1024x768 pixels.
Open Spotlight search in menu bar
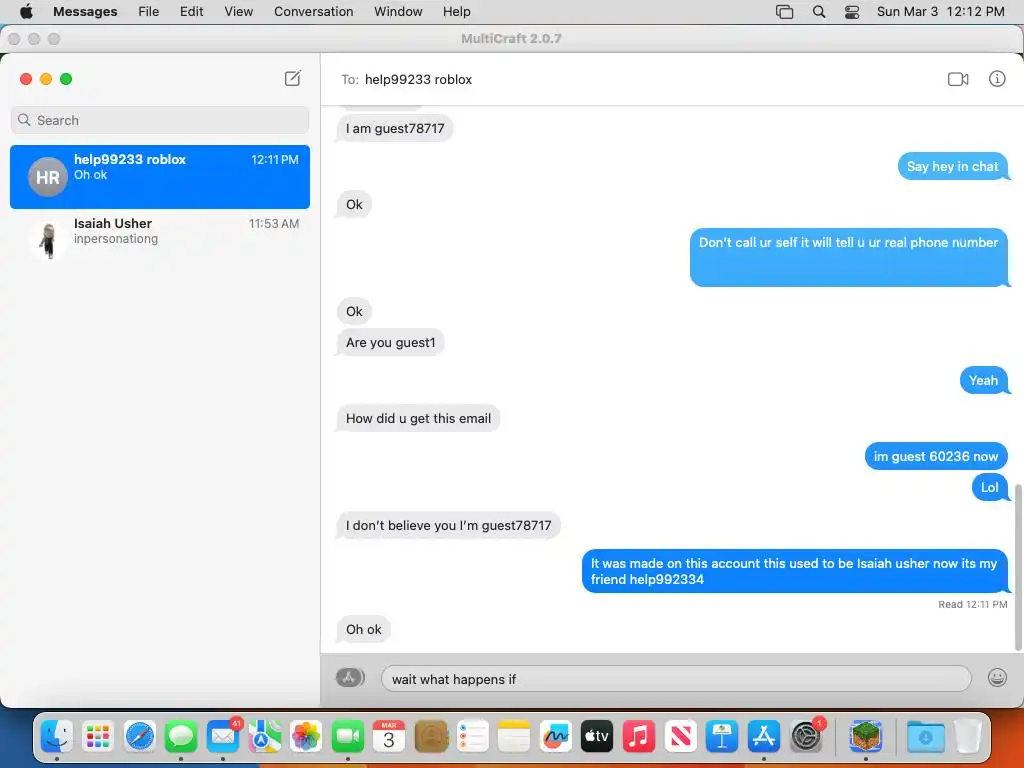pyautogui.click(x=818, y=11)
